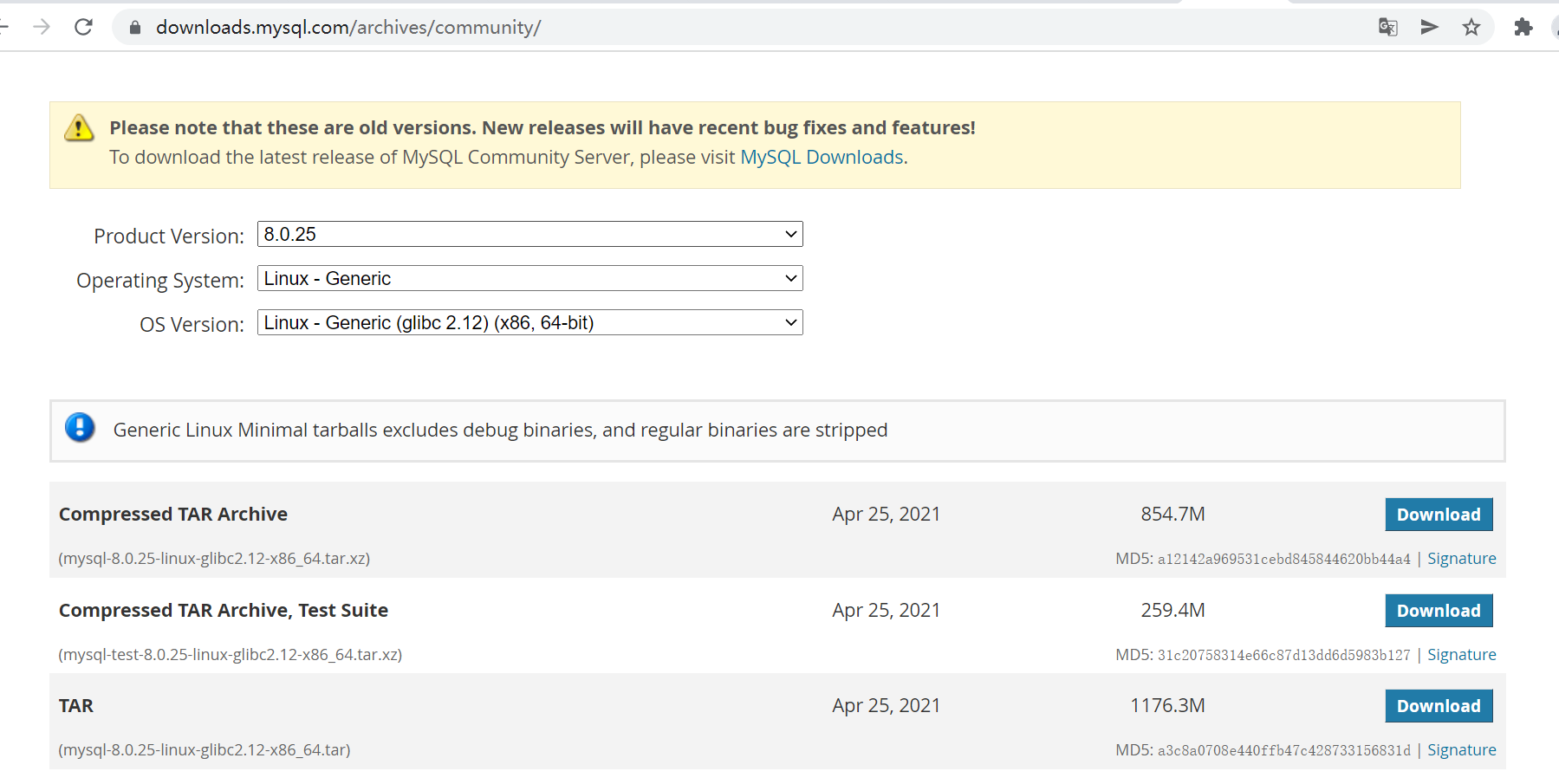This screenshot has width=1559, height=784.
Task: Open Signature link for the TAR file
Action: pyautogui.click(x=1461, y=750)
